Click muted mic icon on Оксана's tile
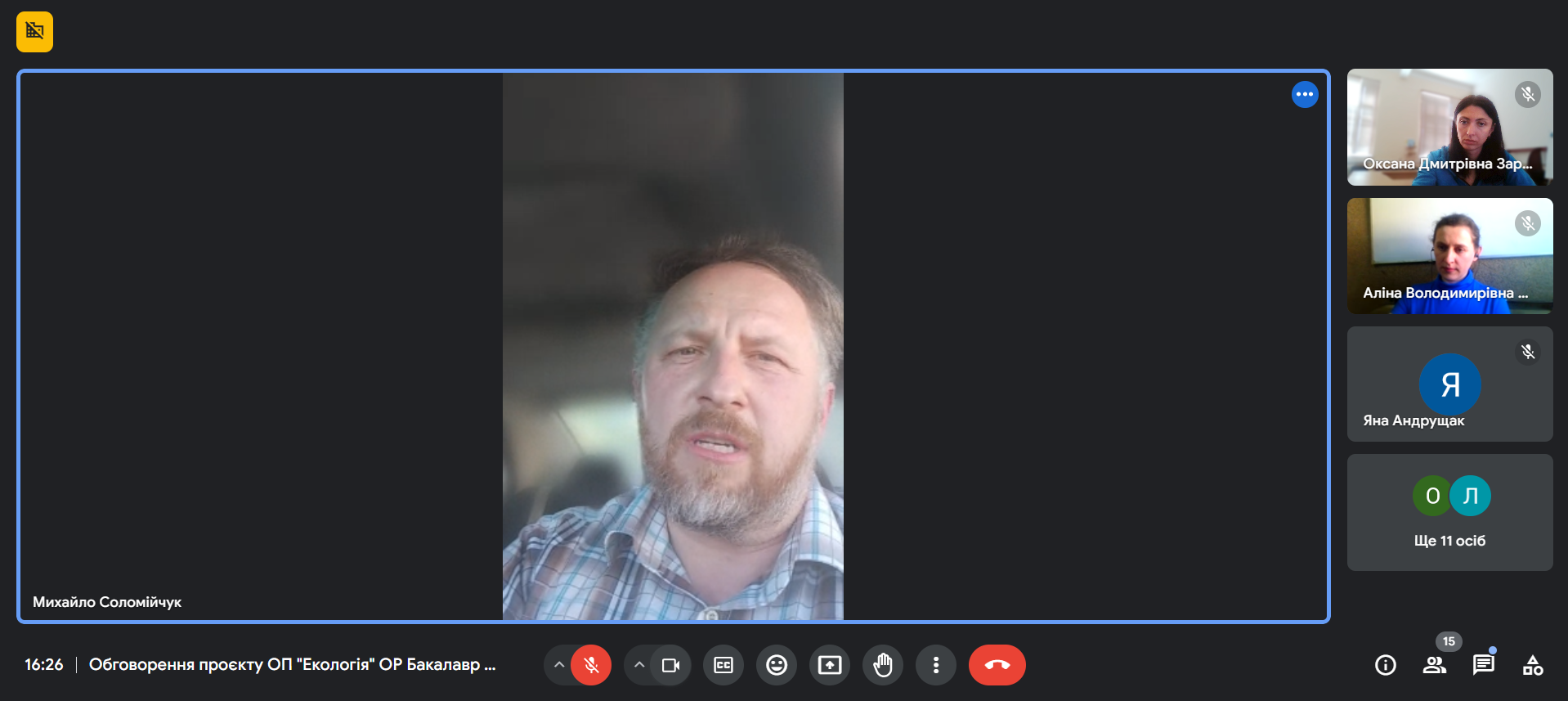 (x=1528, y=95)
